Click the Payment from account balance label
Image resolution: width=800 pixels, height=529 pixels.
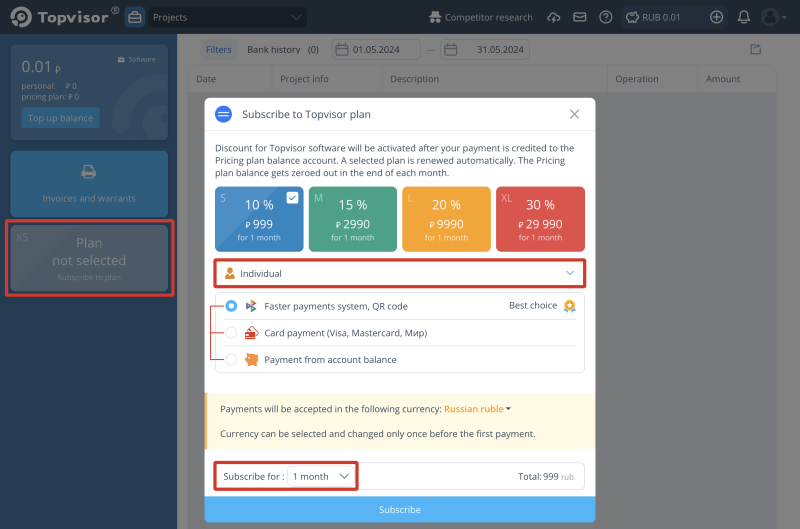tap(330, 360)
